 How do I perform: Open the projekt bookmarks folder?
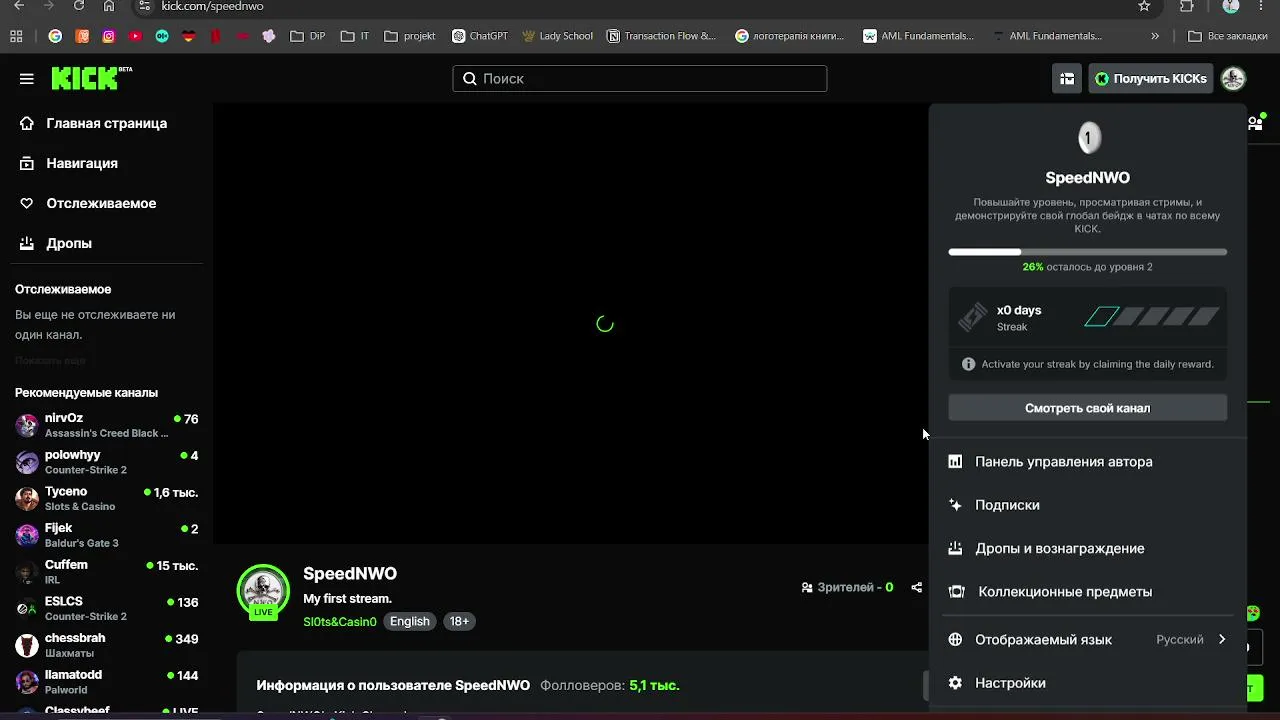pos(410,36)
